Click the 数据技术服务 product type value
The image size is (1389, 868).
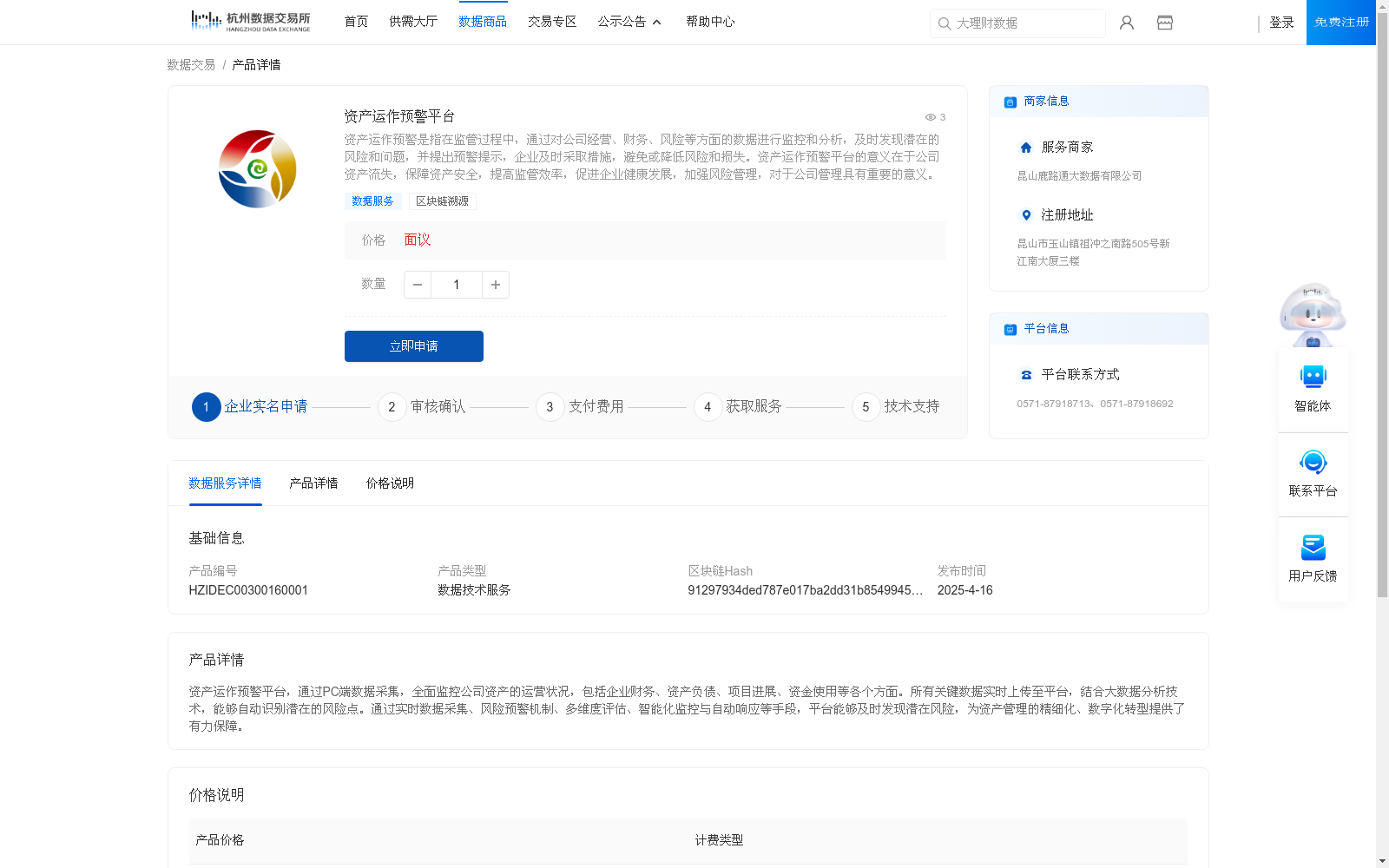pyautogui.click(x=474, y=590)
